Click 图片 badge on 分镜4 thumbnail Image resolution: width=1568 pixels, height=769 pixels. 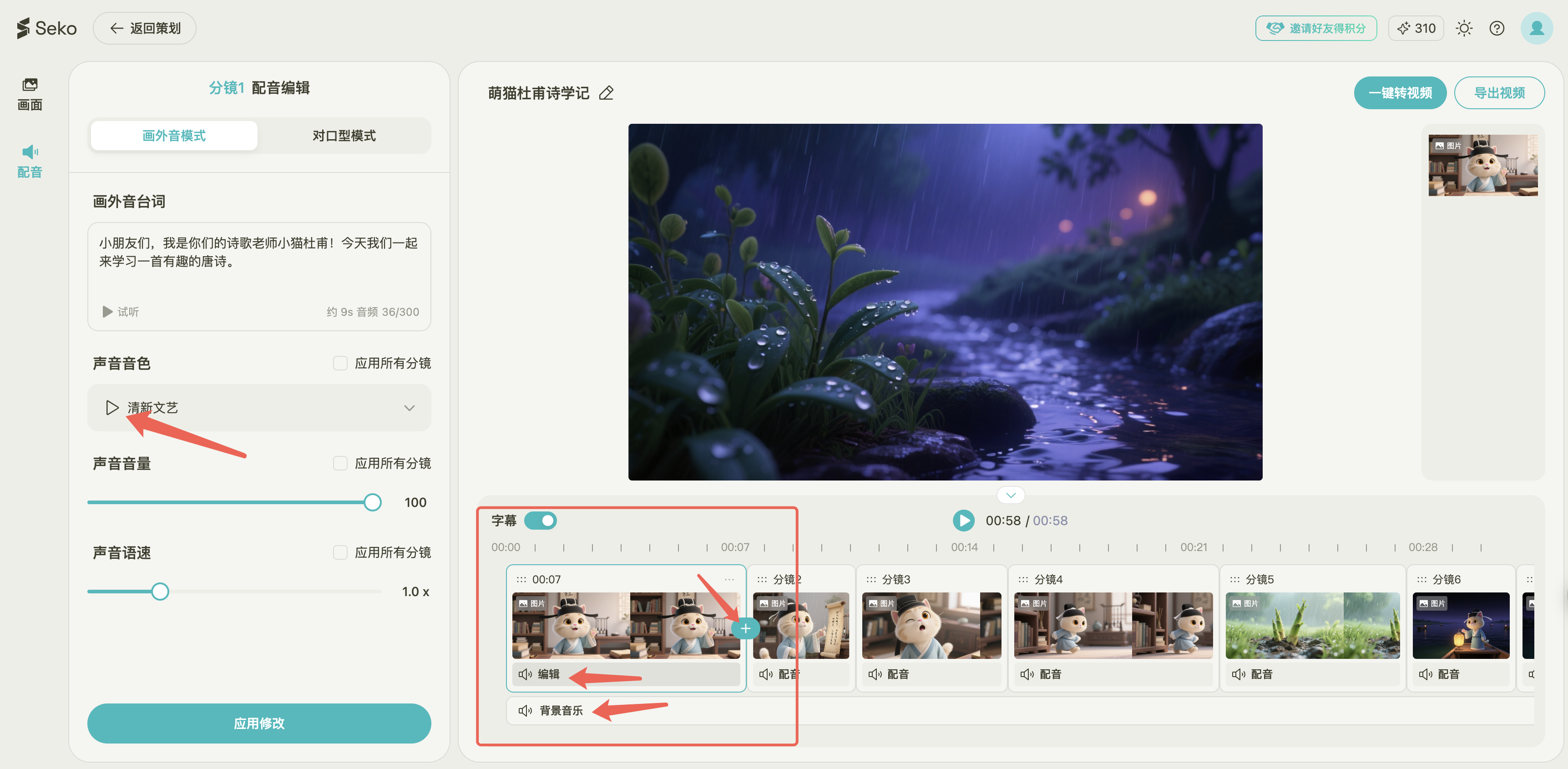point(1034,603)
